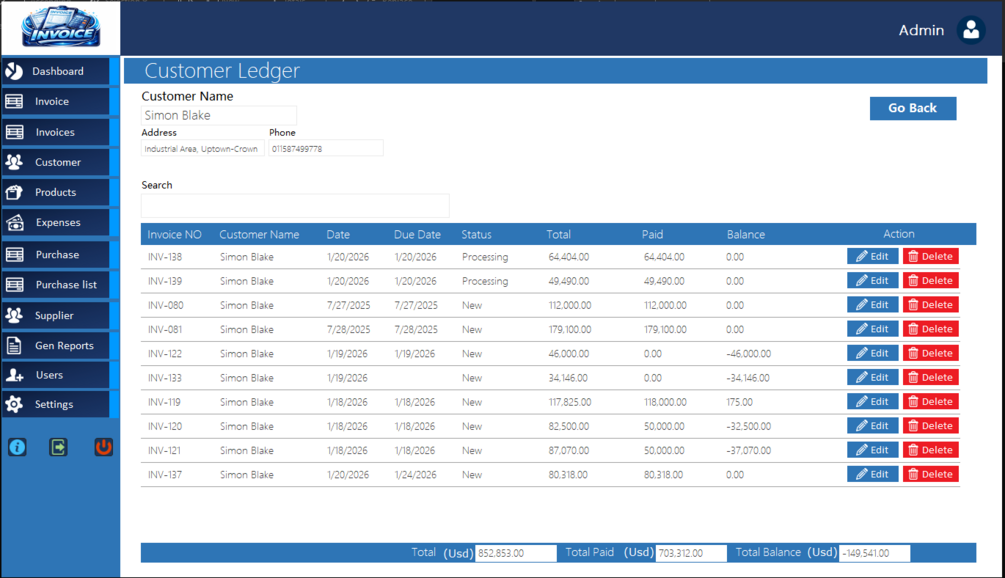Edit invoice INV-080
This screenshot has height=578, width=1005.
pos(872,304)
